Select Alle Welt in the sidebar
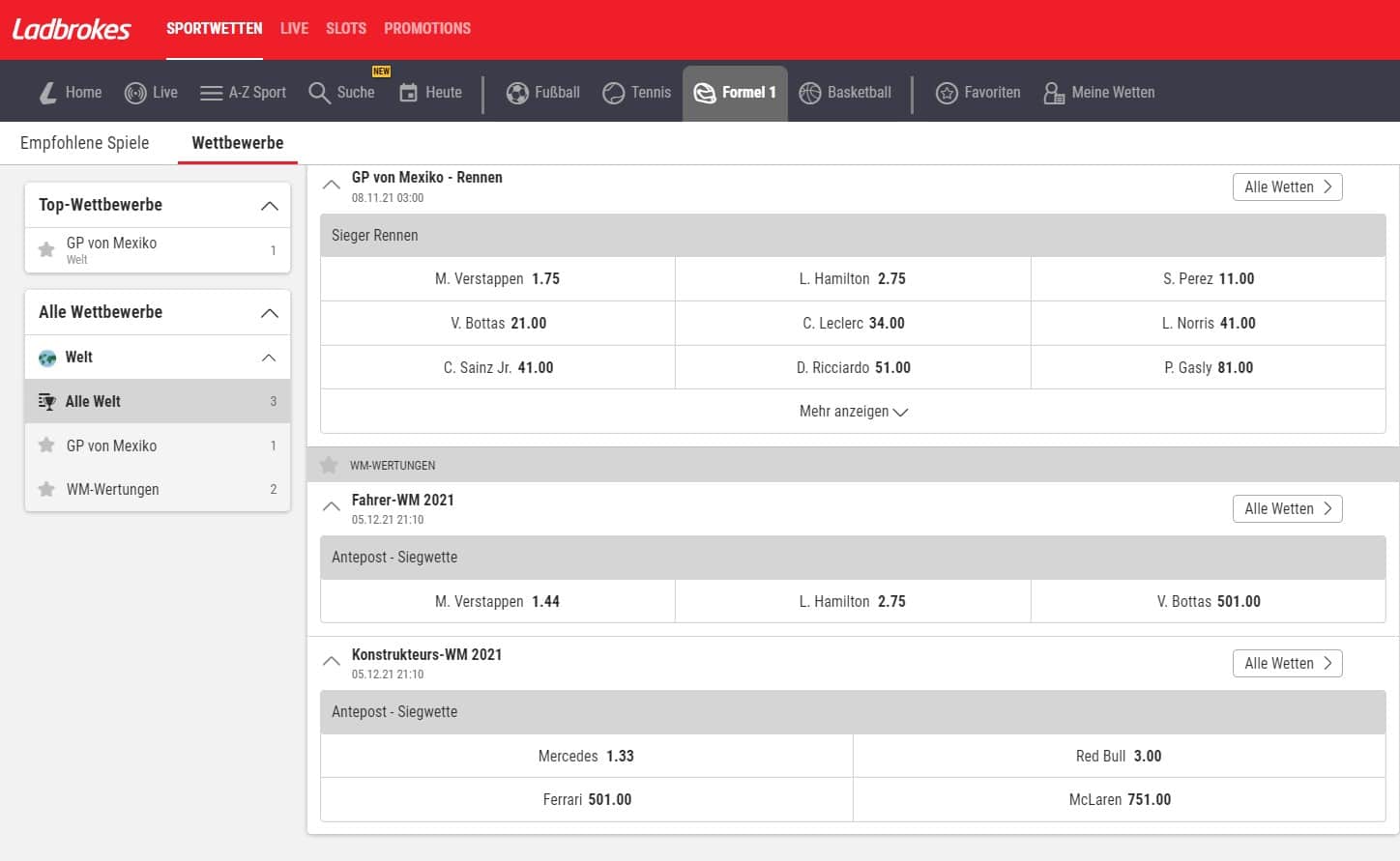The image size is (1400, 861). point(158,401)
